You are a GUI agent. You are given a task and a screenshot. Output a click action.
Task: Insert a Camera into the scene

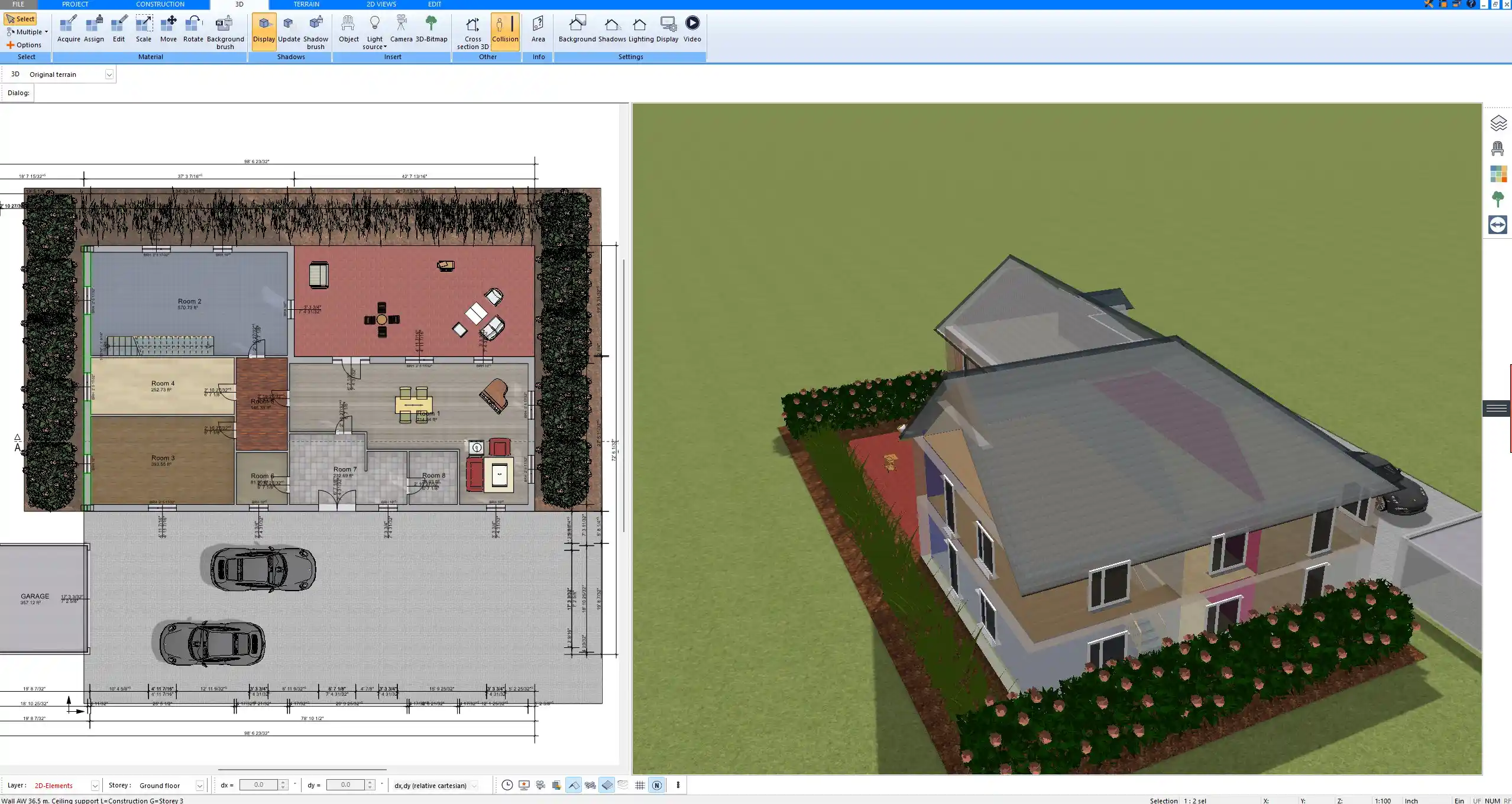coord(401,30)
